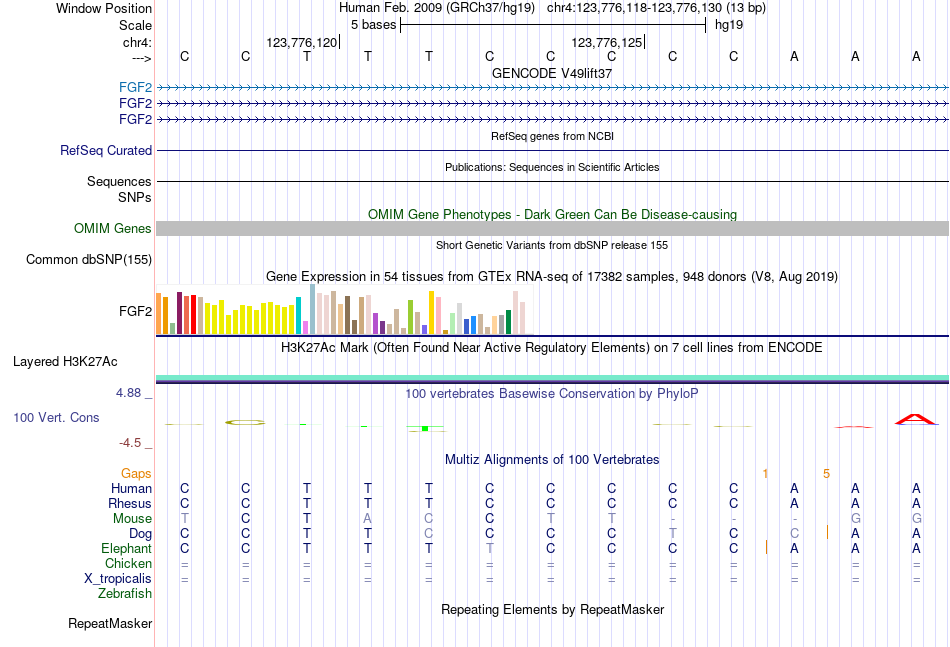Click the orange gap number 5
Screen dimensions: 950x647
point(826,474)
